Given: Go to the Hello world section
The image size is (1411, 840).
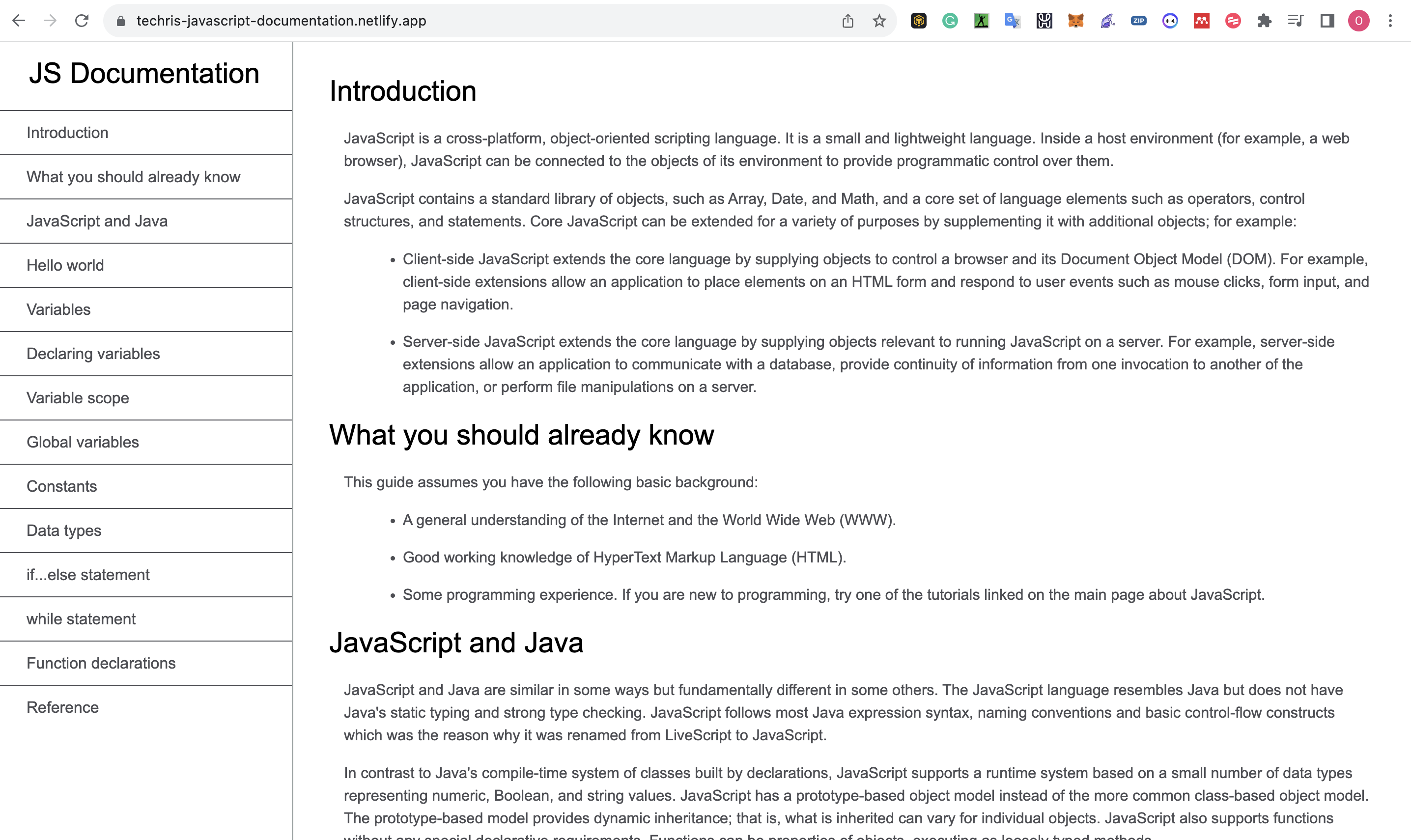Looking at the screenshot, I should coord(65,265).
